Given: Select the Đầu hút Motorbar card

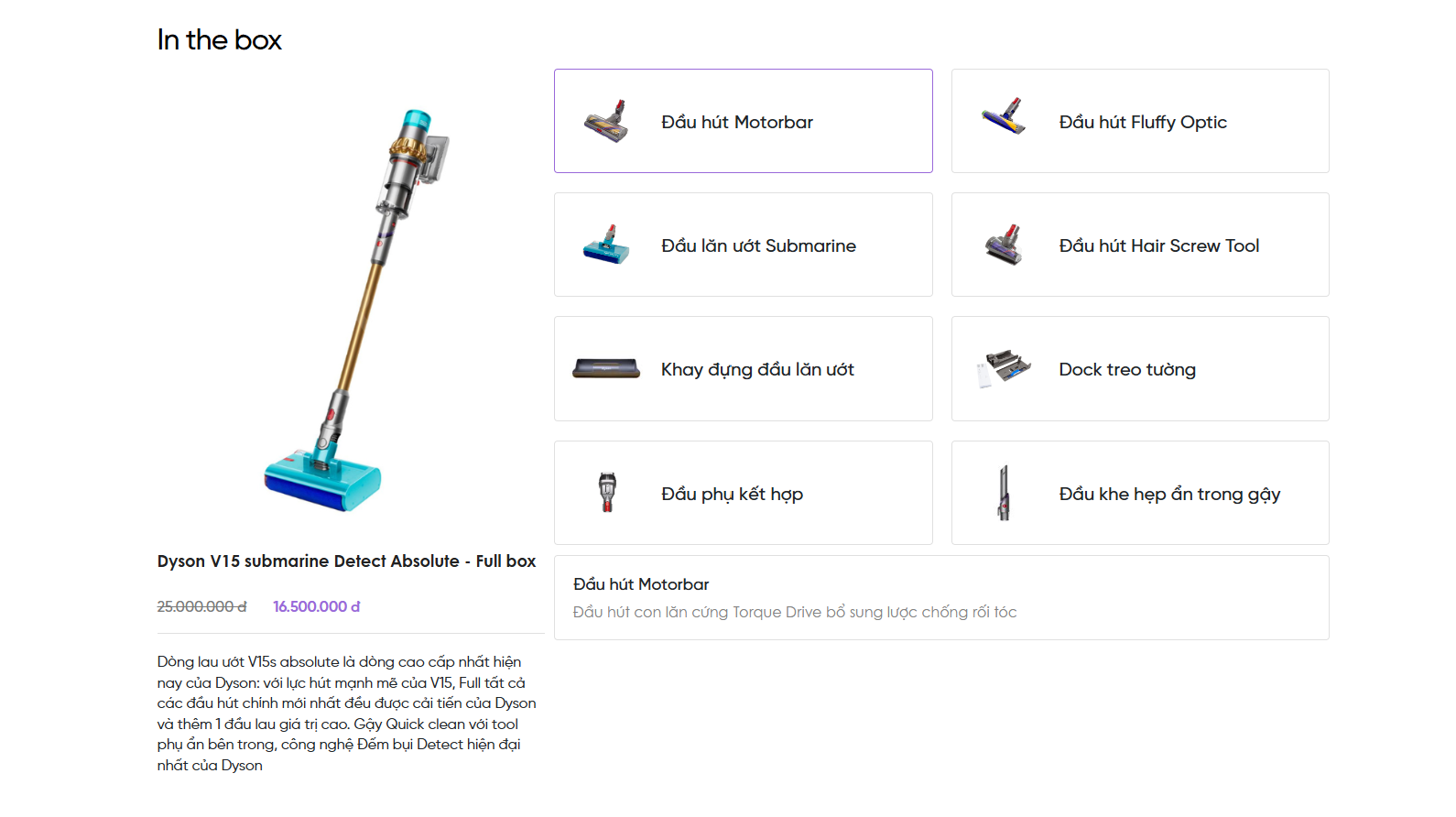Looking at the screenshot, I should (x=744, y=121).
